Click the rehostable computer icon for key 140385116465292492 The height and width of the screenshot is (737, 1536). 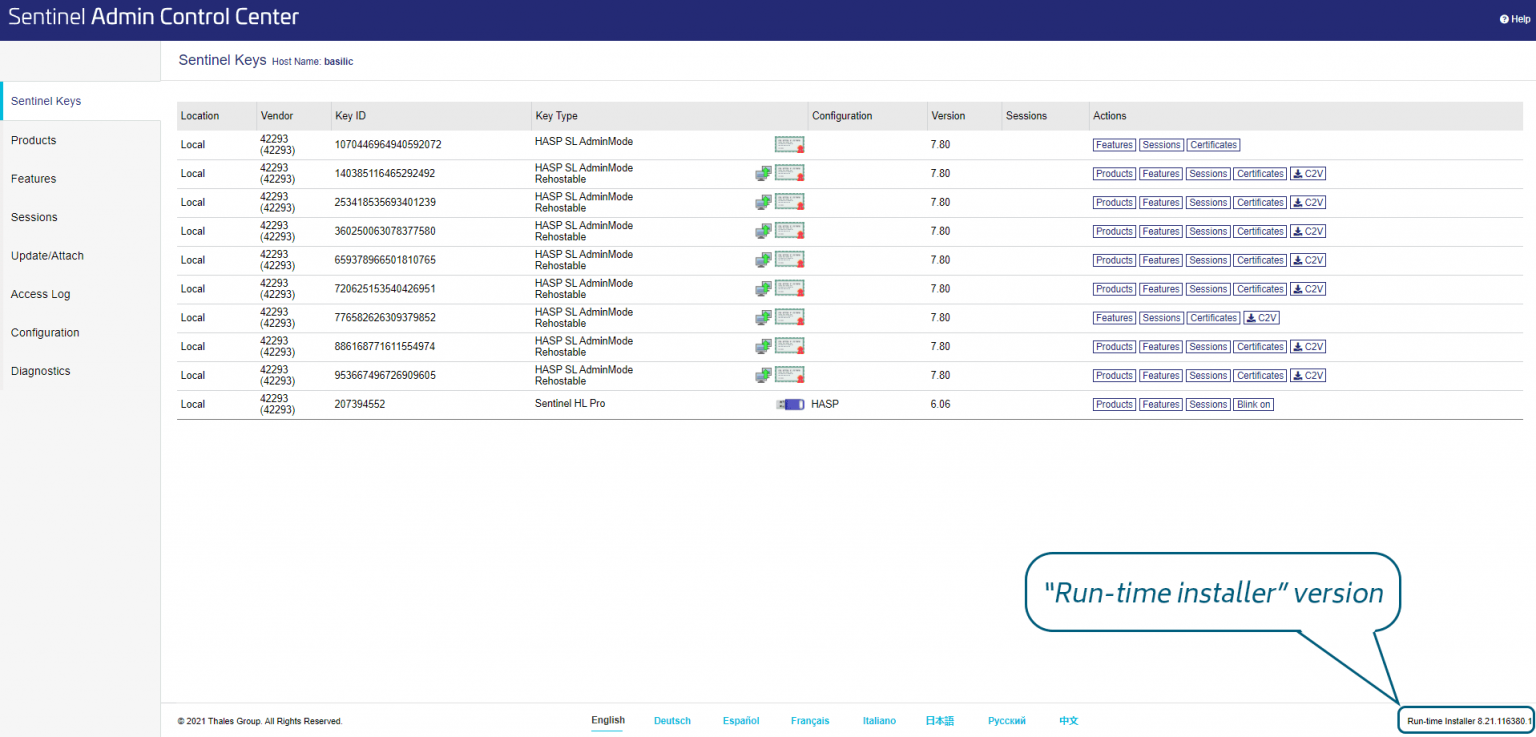point(763,174)
